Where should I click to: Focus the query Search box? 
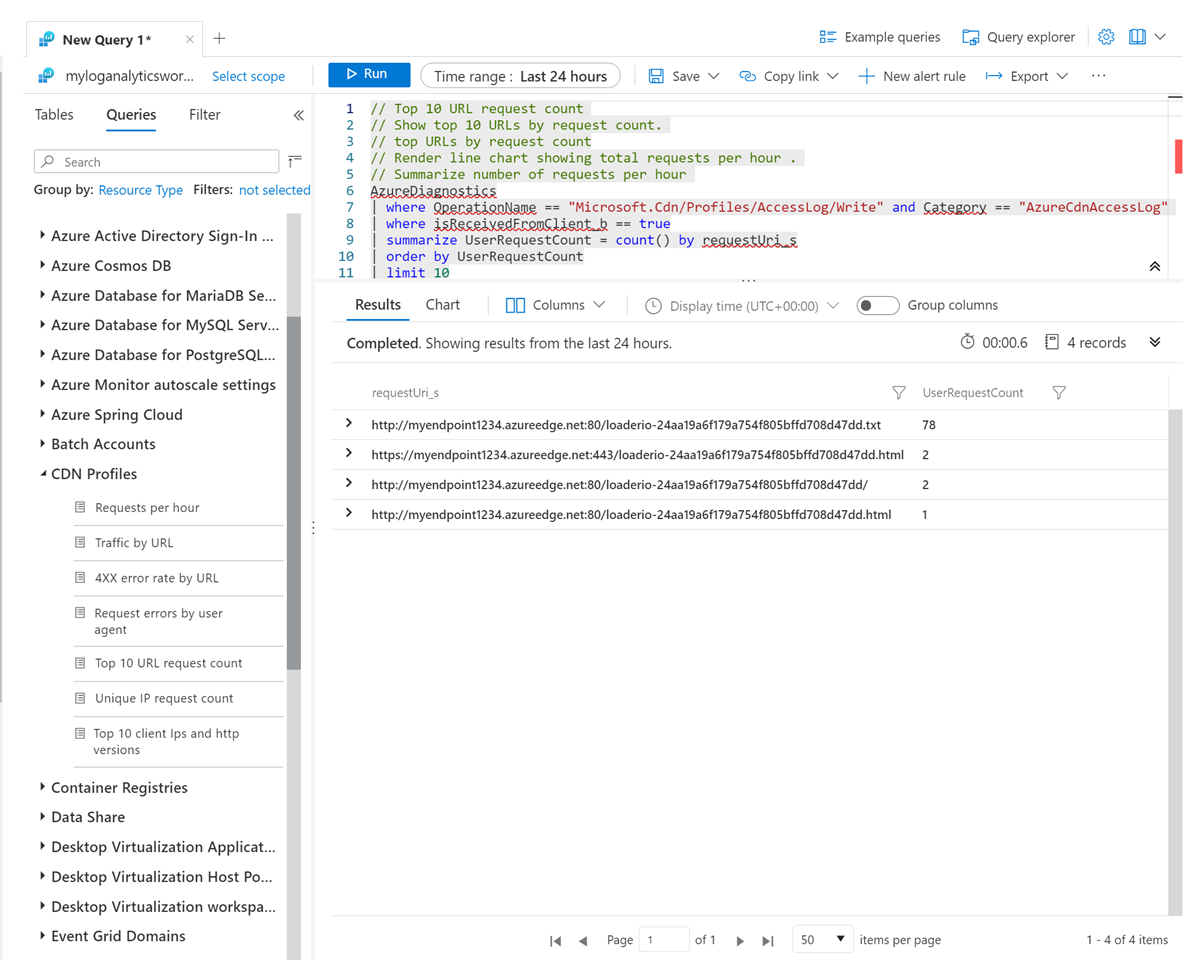pyautogui.click(x=156, y=162)
